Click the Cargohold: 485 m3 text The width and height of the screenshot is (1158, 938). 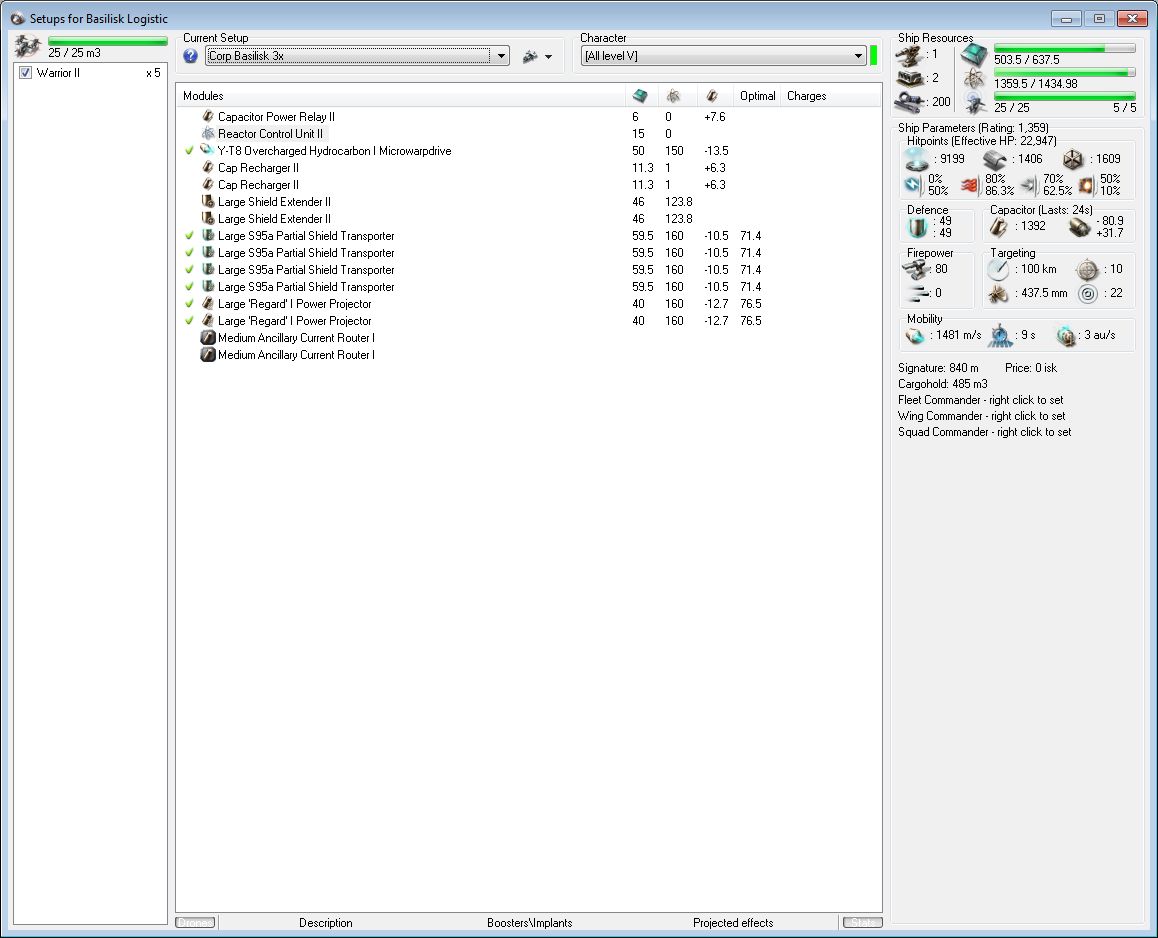[942, 384]
